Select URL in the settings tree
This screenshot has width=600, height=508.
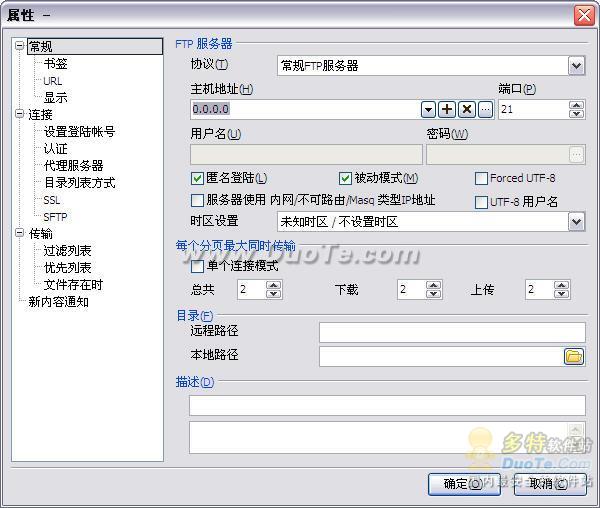[52, 81]
